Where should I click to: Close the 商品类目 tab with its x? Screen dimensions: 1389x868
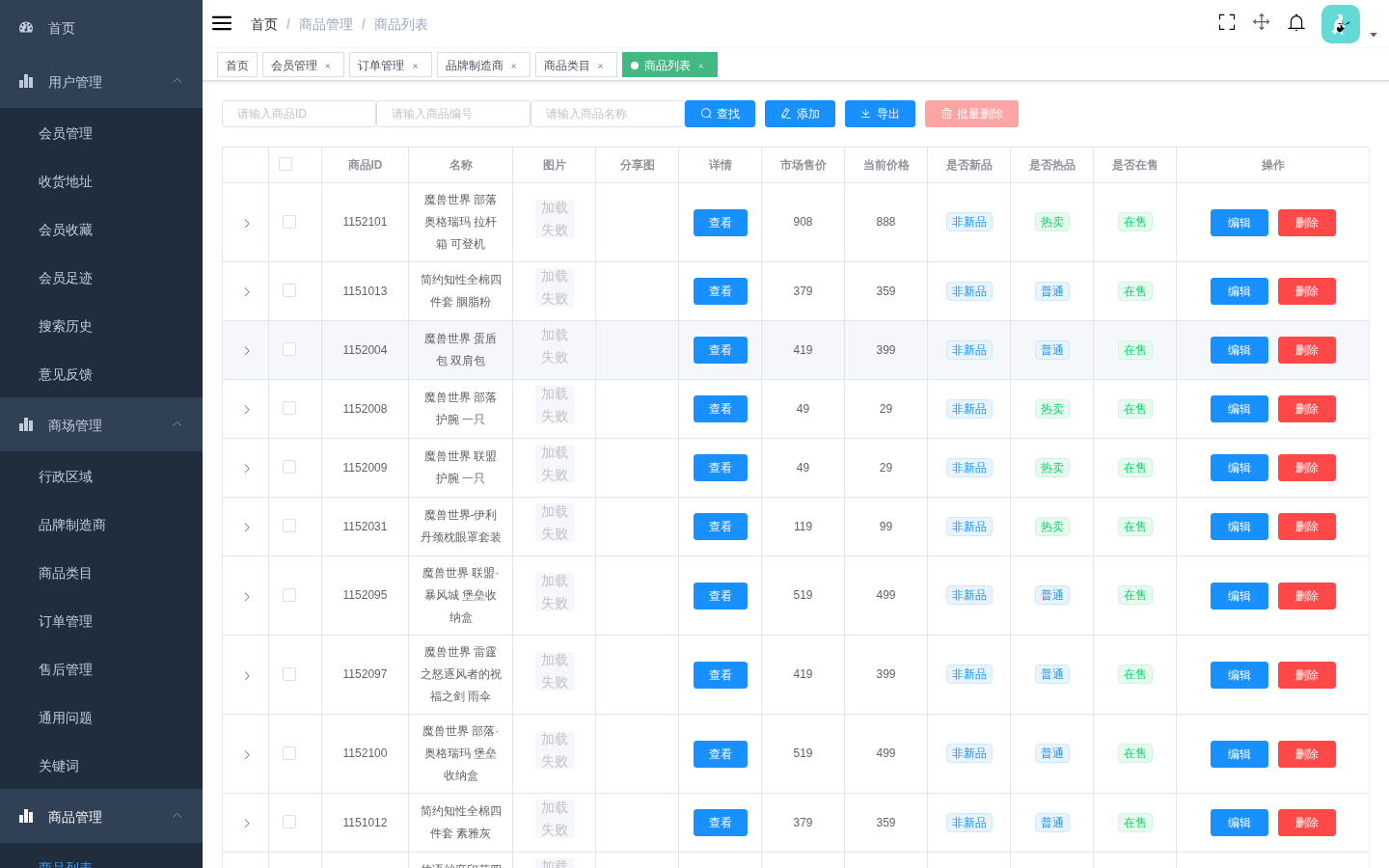pyautogui.click(x=601, y=66)
